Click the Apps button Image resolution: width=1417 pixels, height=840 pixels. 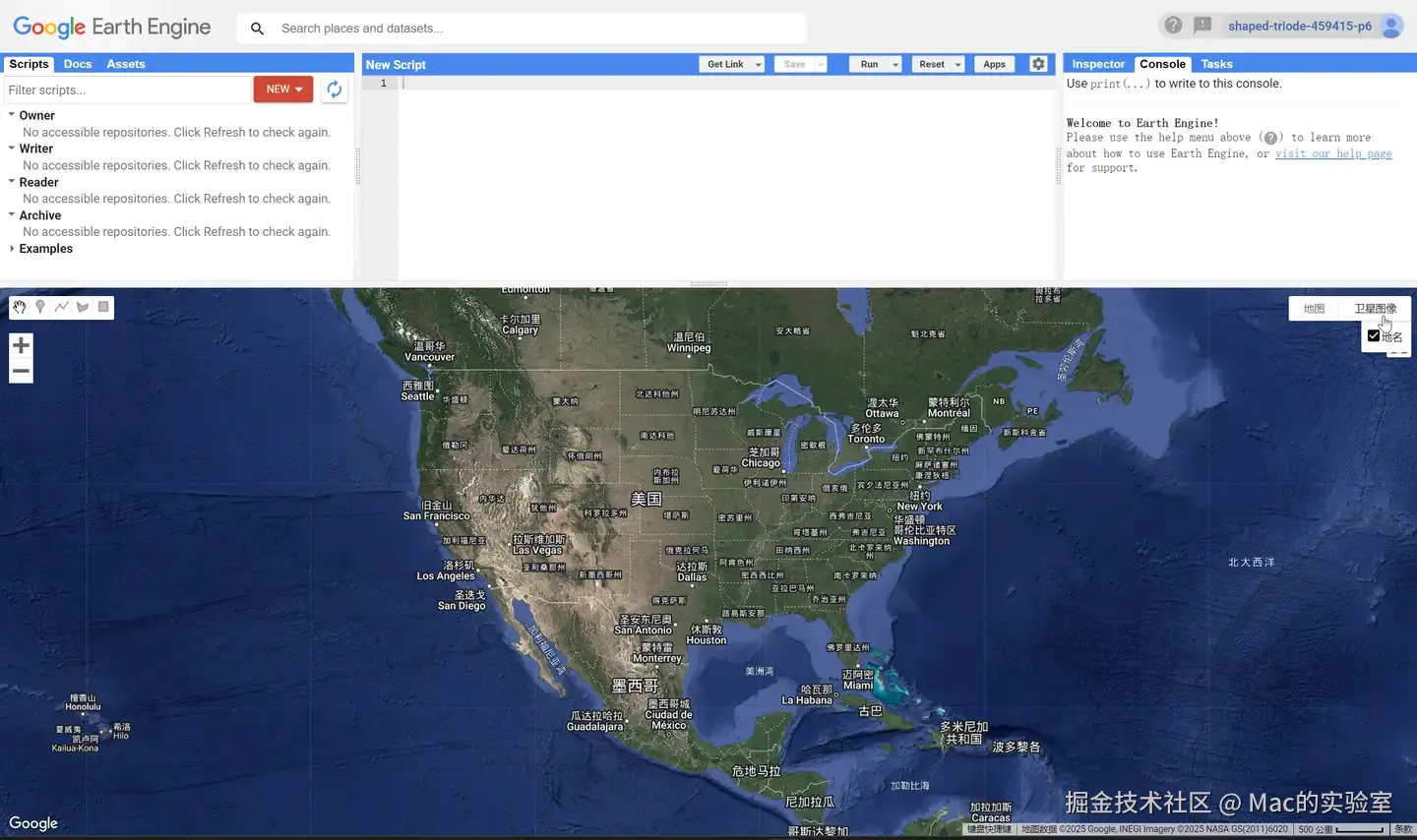pyautogui.click(x=995, y=65)
